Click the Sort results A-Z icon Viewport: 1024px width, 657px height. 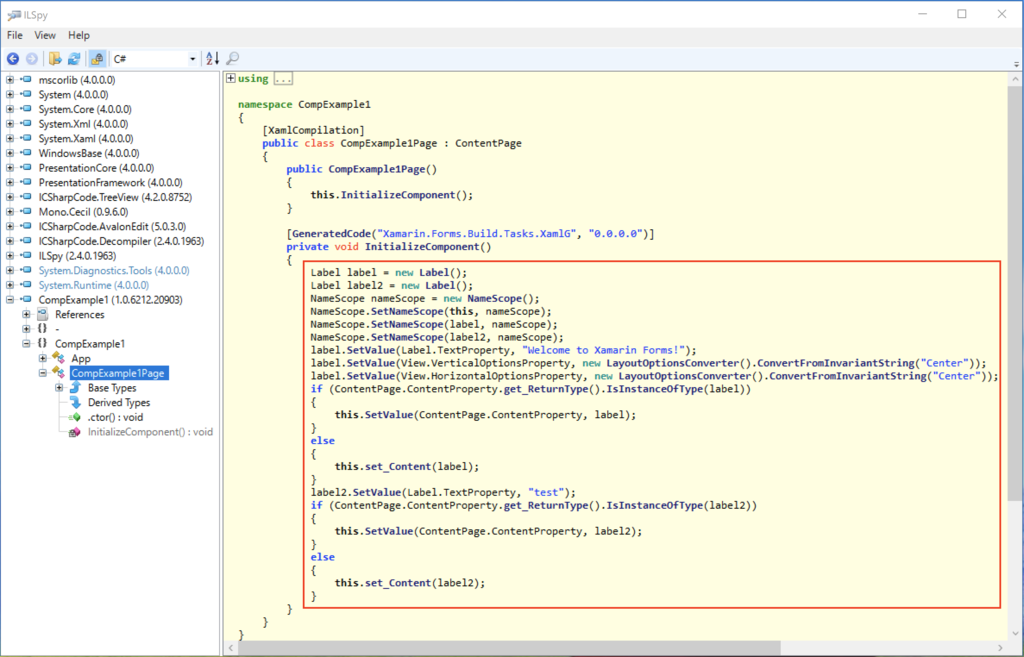212,59
